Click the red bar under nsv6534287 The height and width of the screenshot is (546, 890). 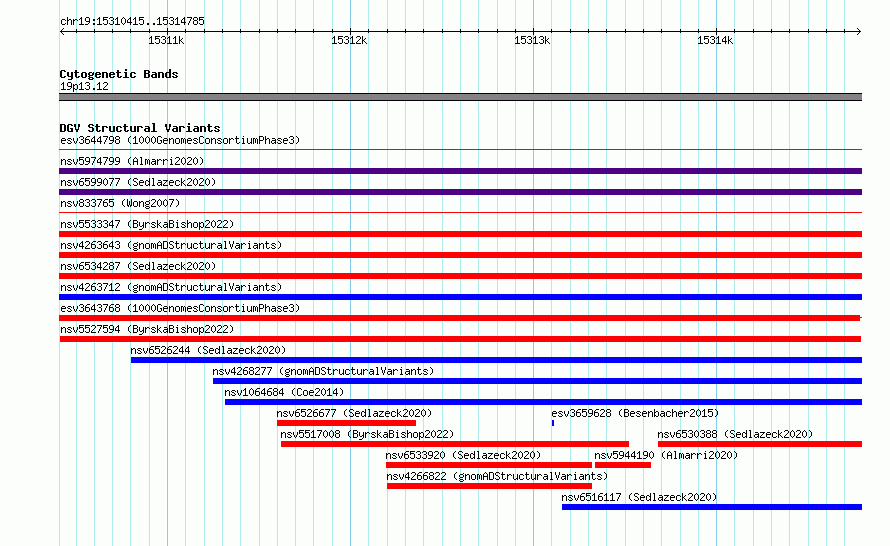[460, 276]
